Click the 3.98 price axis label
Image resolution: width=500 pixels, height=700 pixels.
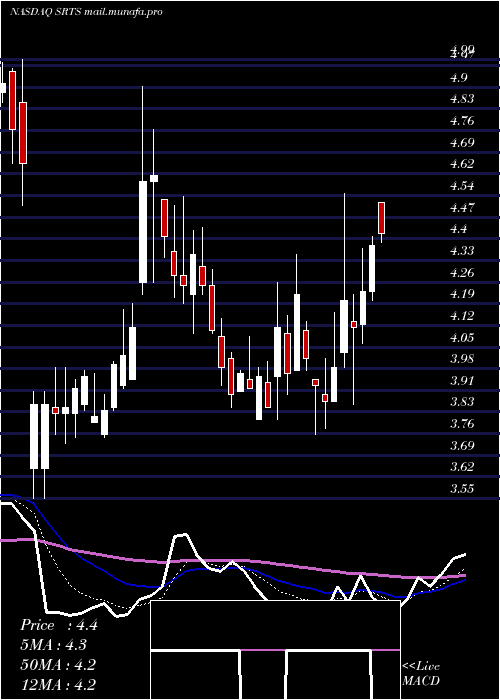462,359
